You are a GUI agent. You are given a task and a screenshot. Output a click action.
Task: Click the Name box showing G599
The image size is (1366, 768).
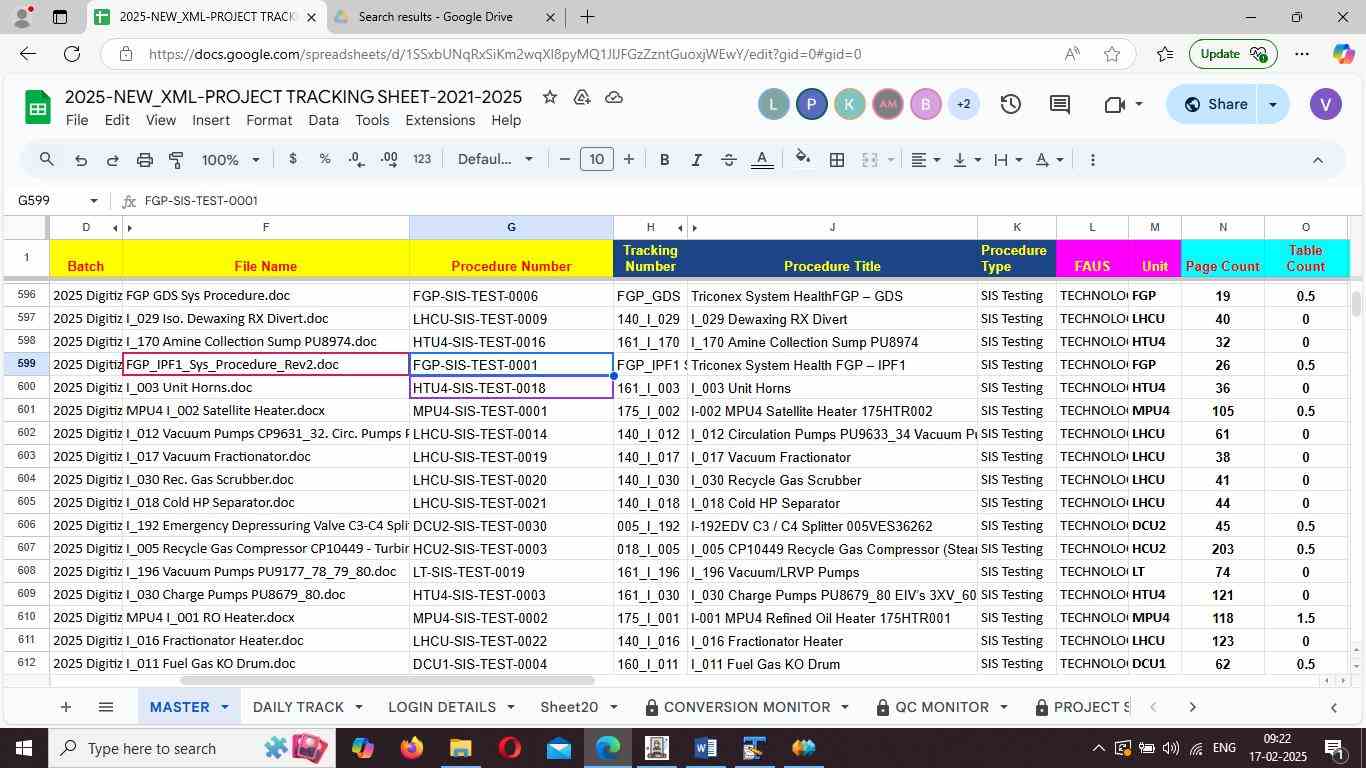[x=58, y=200]
